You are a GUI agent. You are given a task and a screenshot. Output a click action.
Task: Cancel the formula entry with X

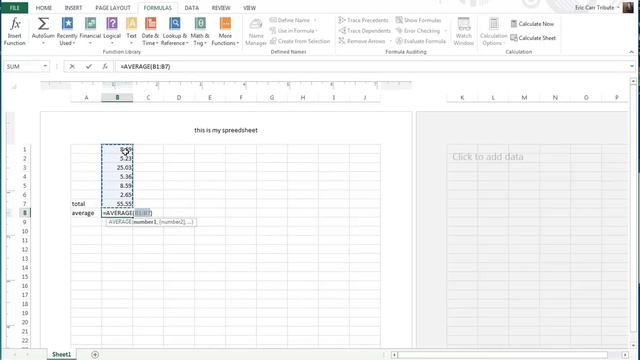click(72, 66)
